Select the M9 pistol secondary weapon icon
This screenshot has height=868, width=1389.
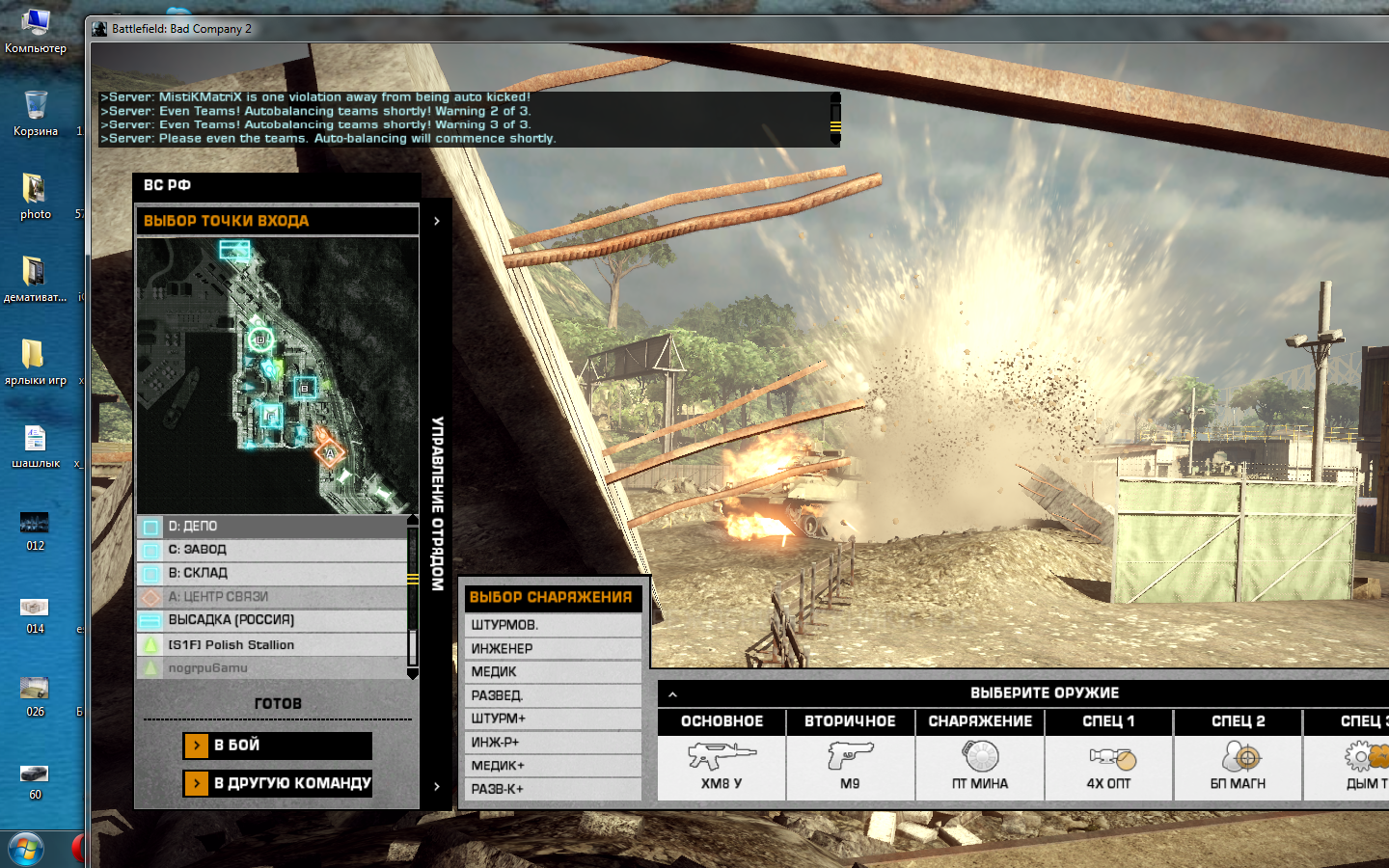point(850,756)
